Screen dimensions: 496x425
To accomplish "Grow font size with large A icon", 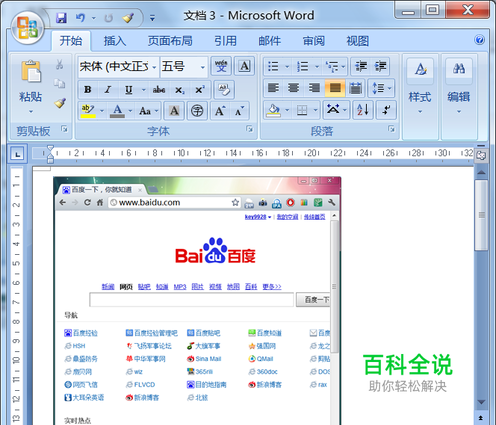I will 220,111.
